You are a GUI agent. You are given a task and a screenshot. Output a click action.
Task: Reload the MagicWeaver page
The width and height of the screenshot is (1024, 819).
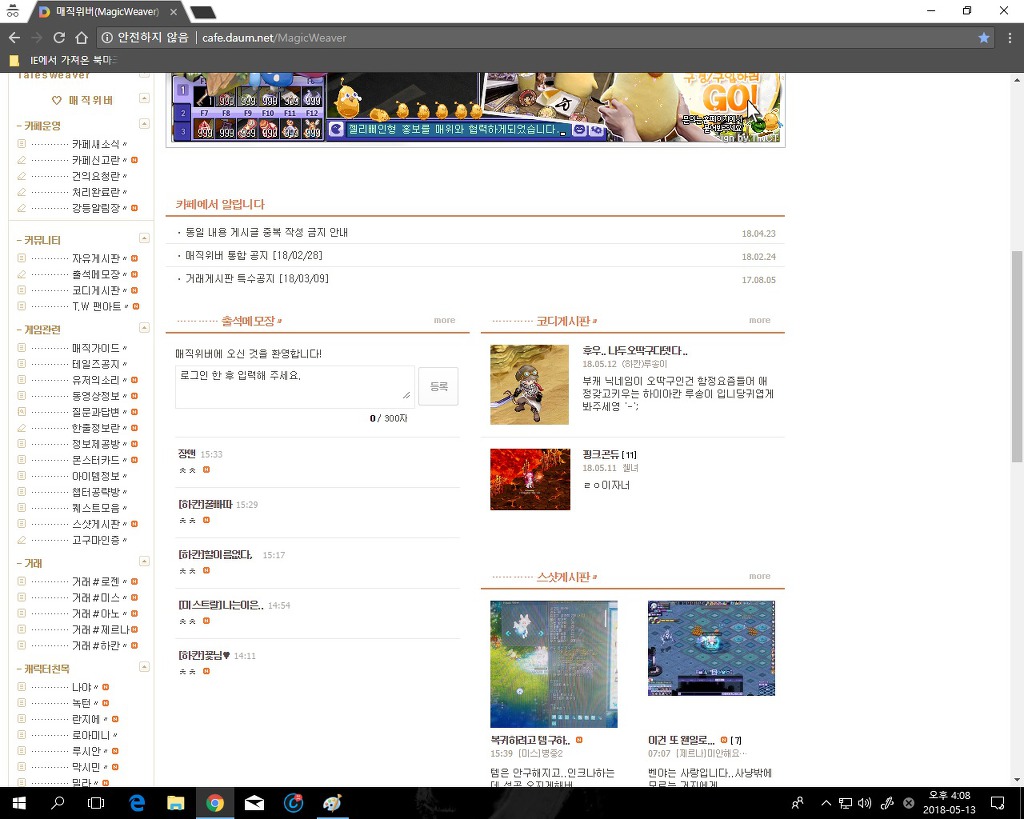tap(59, 38)
